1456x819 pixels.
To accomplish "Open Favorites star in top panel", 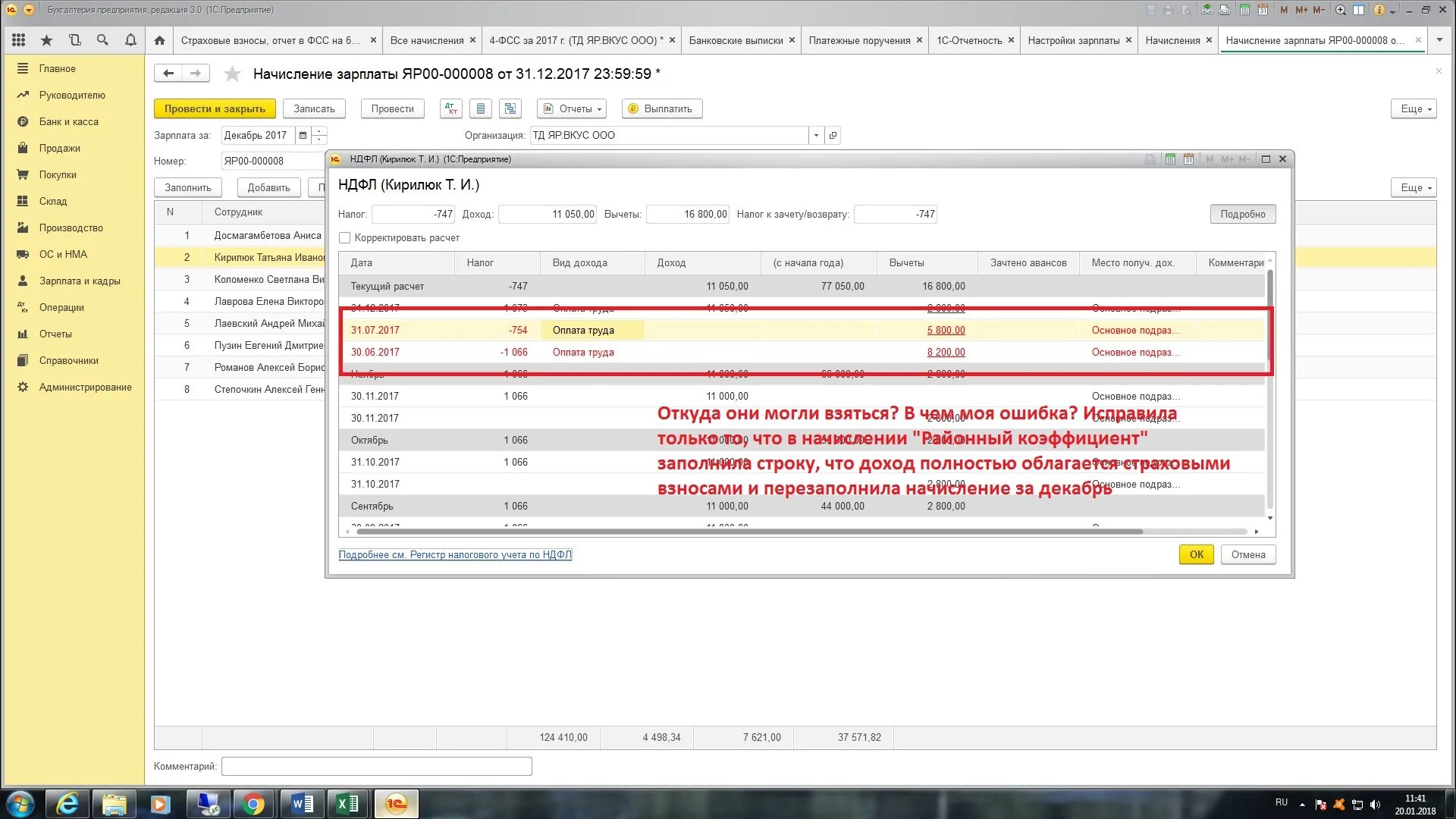I will point(47,40).
